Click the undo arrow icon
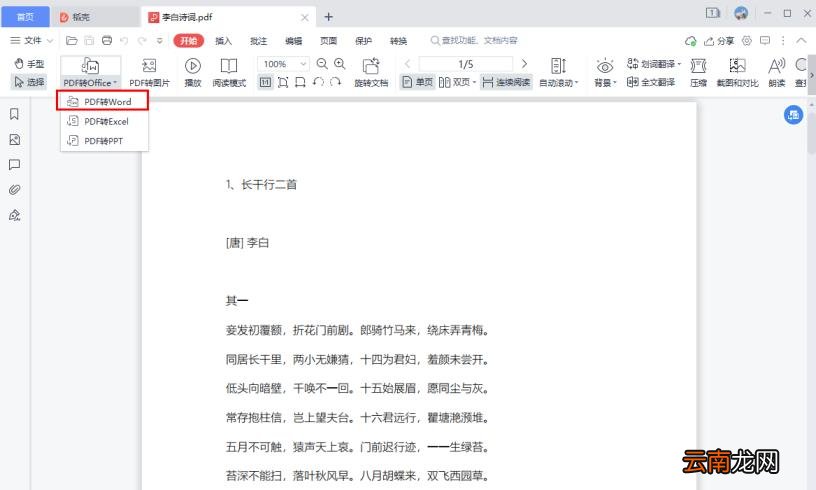This screenshot has height=490, width=816. (124, 40)
